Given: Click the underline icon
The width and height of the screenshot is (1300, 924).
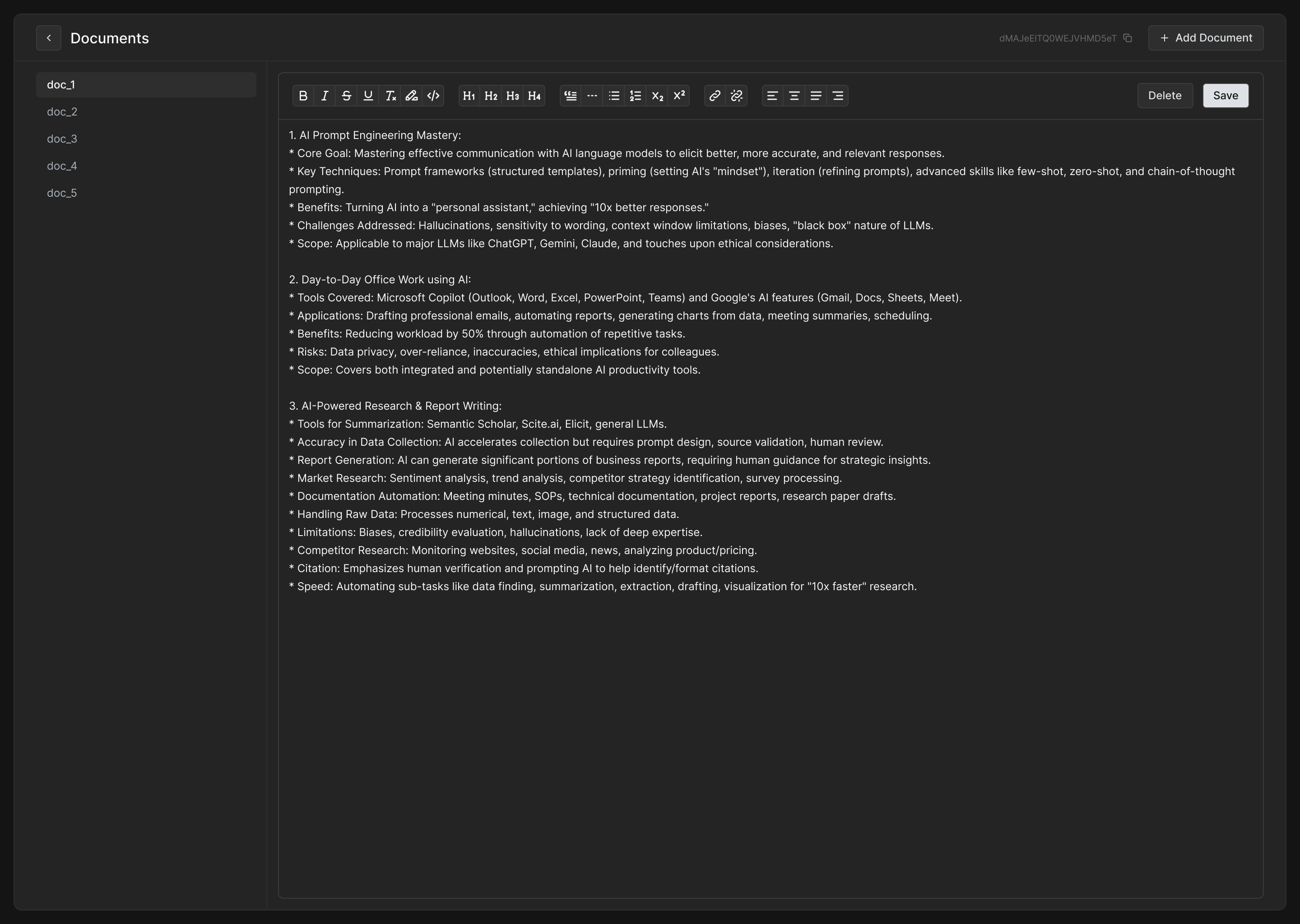Looking at the screenshot, I should [x=368, y=96].
